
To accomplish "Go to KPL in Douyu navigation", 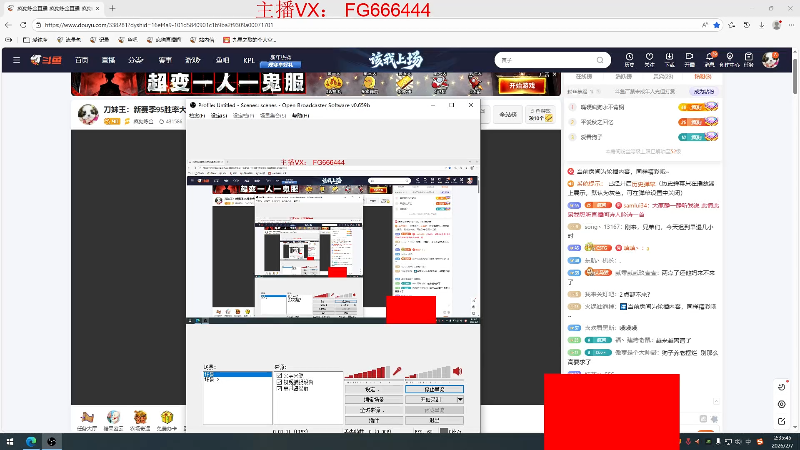I will click(249, 60).
